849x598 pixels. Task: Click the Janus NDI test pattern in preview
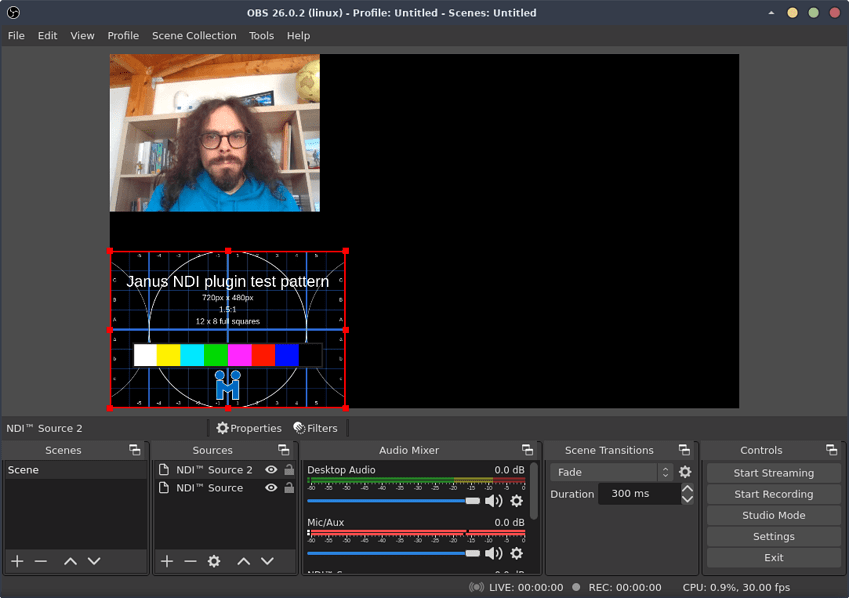(x=228, y=329)
